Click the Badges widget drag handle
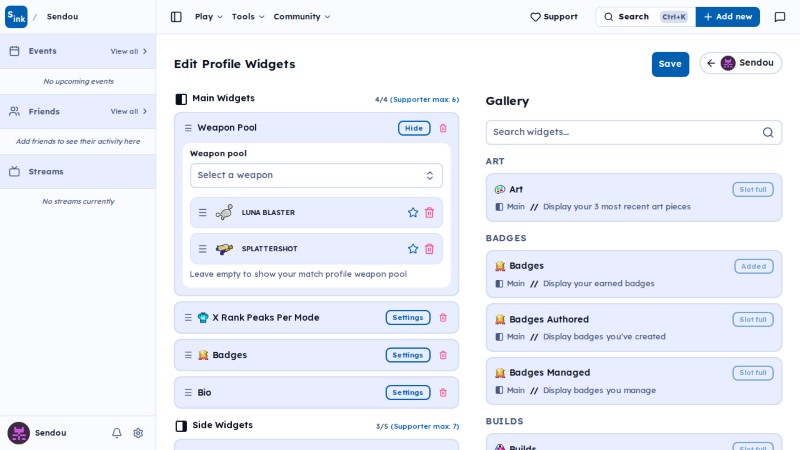This screenshot has height=450, width=800. [188, 355]
